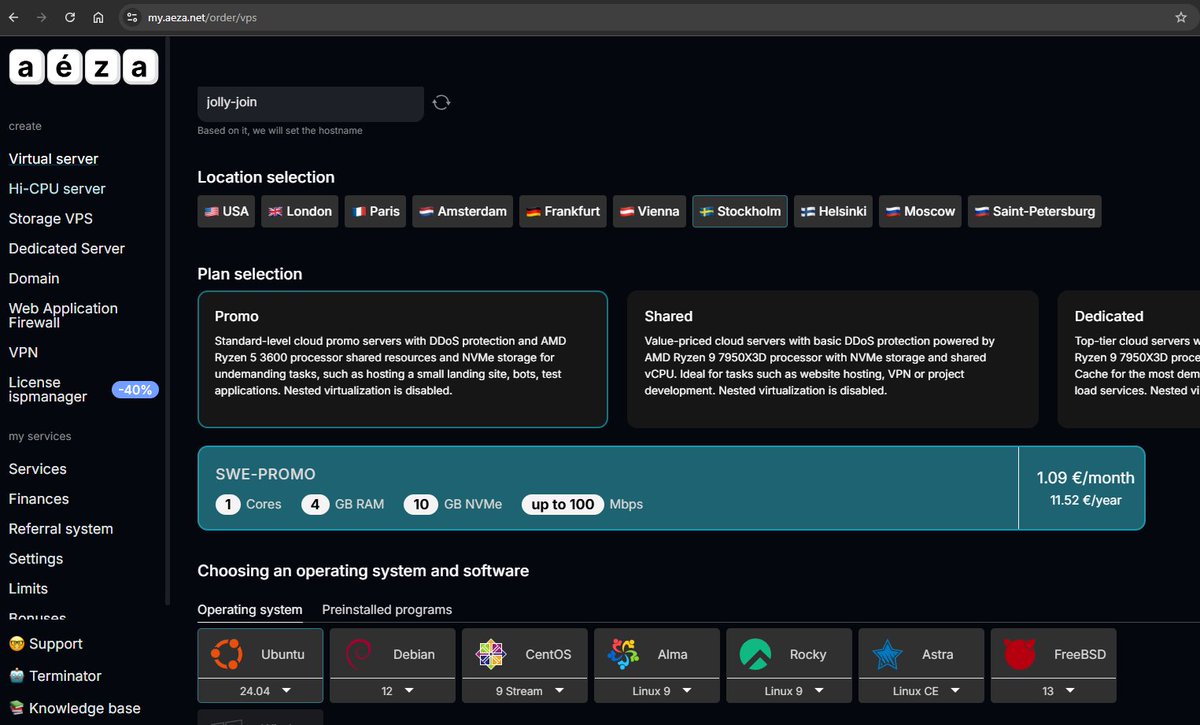
Task: Open Rocky Linux 9 version dropdown
Action: [788, 690]
